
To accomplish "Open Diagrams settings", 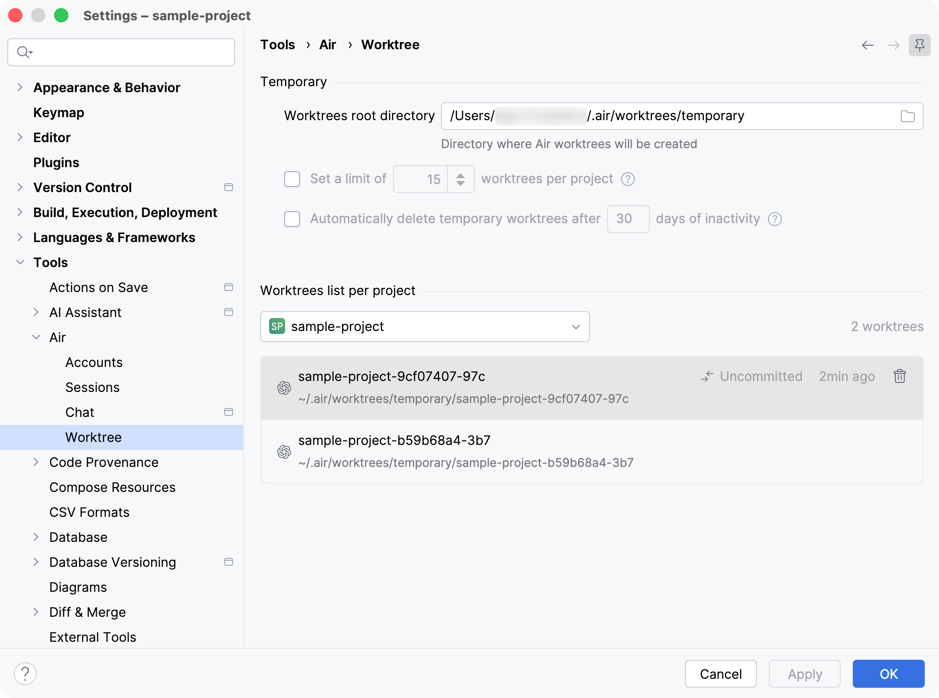I will [78, 587].
